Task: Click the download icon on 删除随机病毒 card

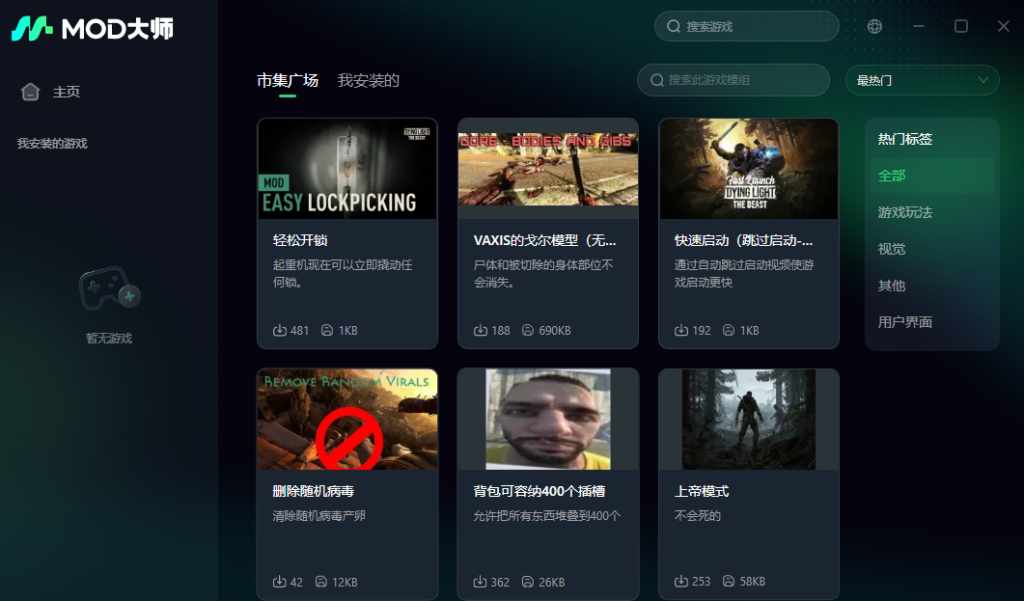Action: [280, 581]
